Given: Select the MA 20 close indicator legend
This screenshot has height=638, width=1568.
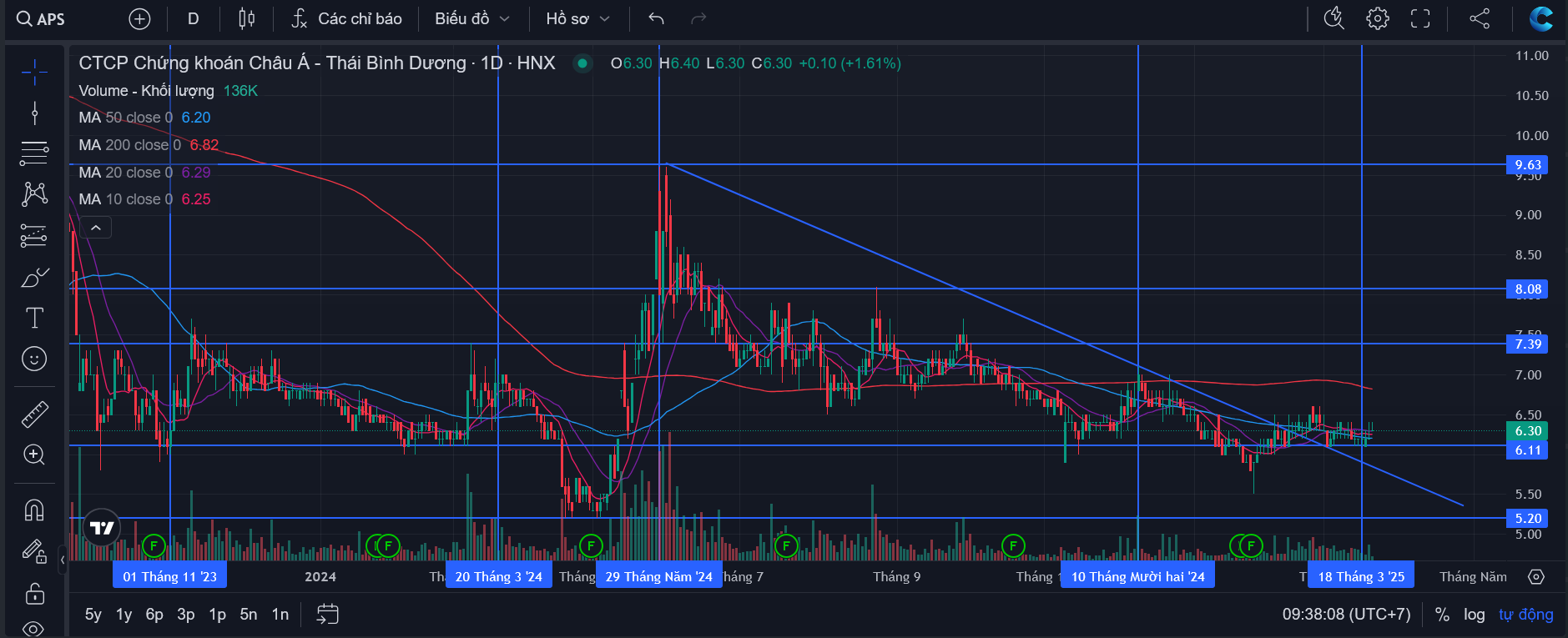Looking at the screenshot, I should tap(144, 173).
